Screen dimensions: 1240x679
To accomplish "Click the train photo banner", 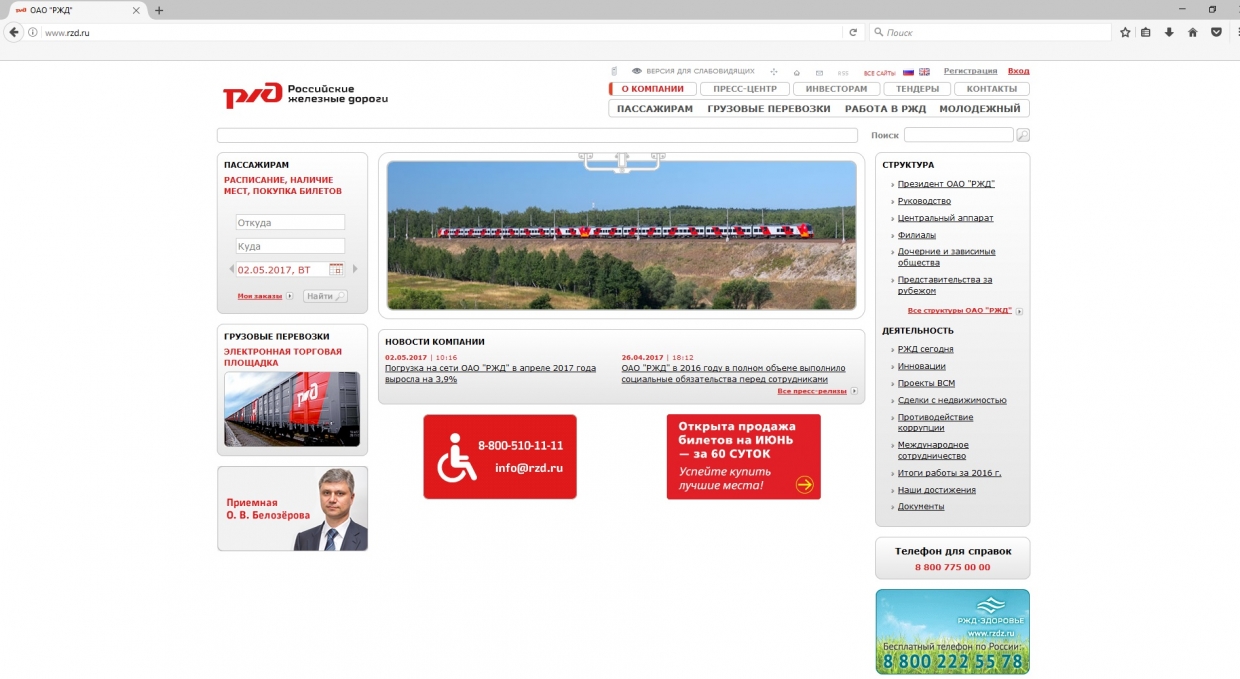I will (x=621, y=235).
